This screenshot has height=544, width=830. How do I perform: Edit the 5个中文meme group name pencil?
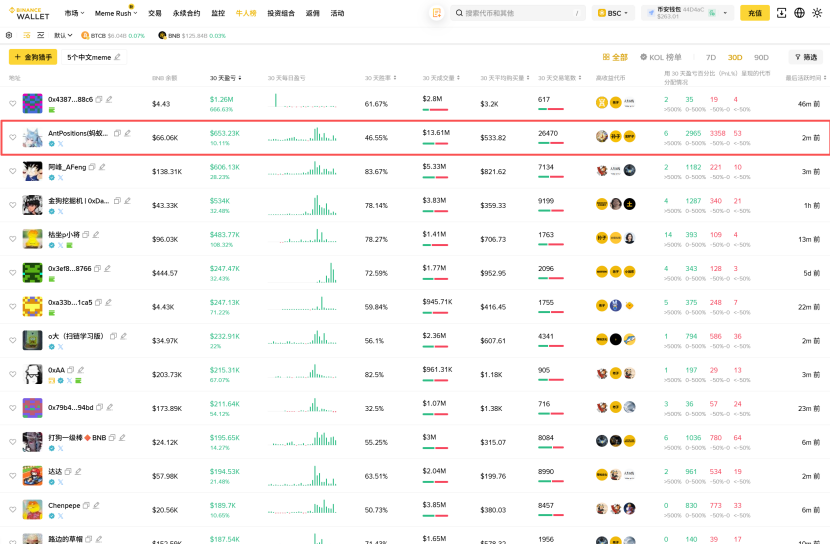pyautogui.click(x=118, y=57)
